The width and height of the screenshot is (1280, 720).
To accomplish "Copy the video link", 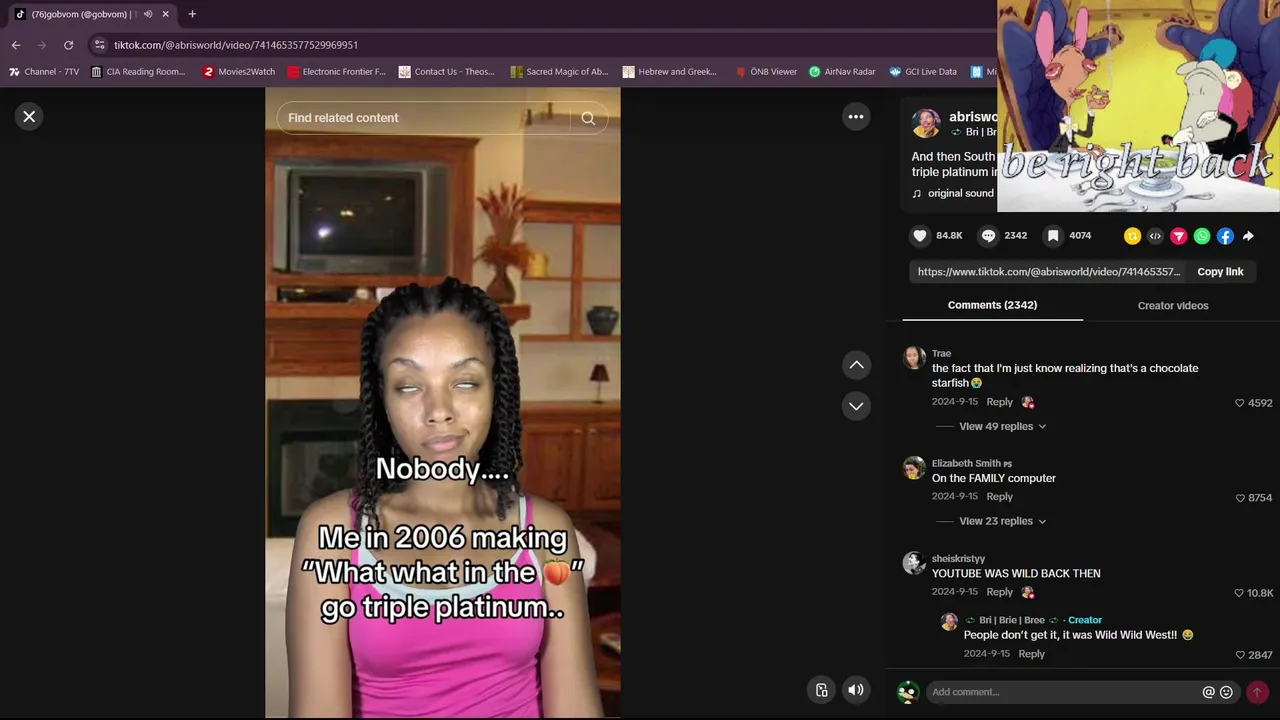I will [1220, 272].
